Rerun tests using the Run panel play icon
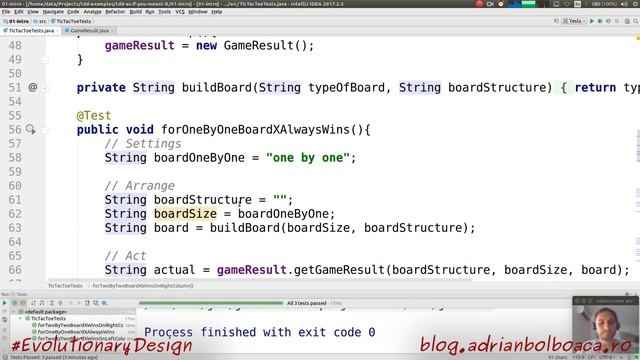Screen dimensions: 640x360 (x=4, y=303)
